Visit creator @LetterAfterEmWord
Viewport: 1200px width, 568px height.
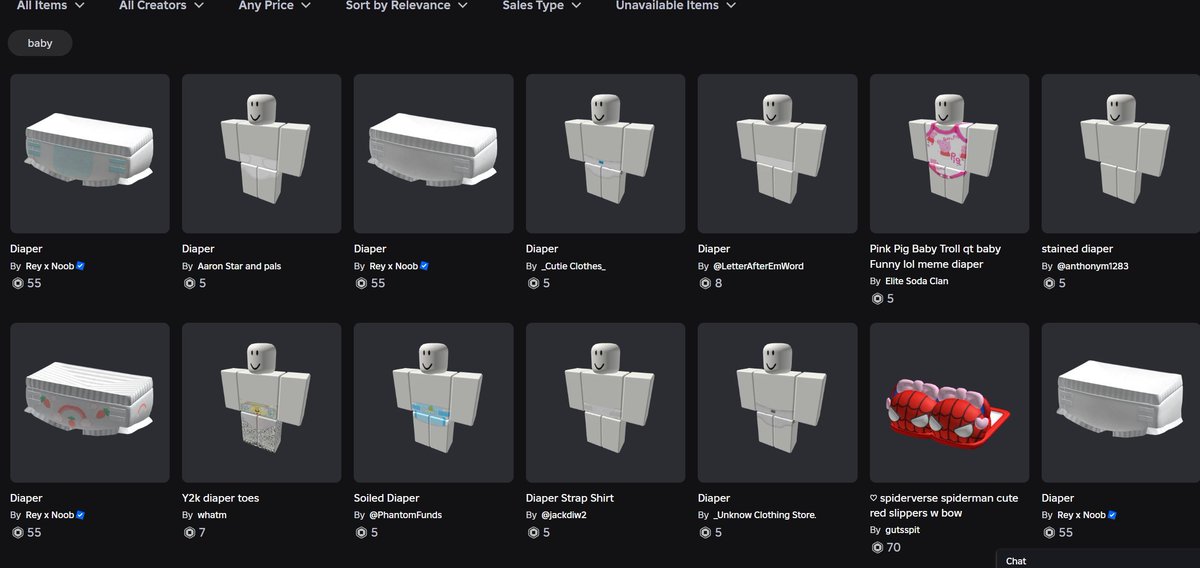tap(758, 266)
